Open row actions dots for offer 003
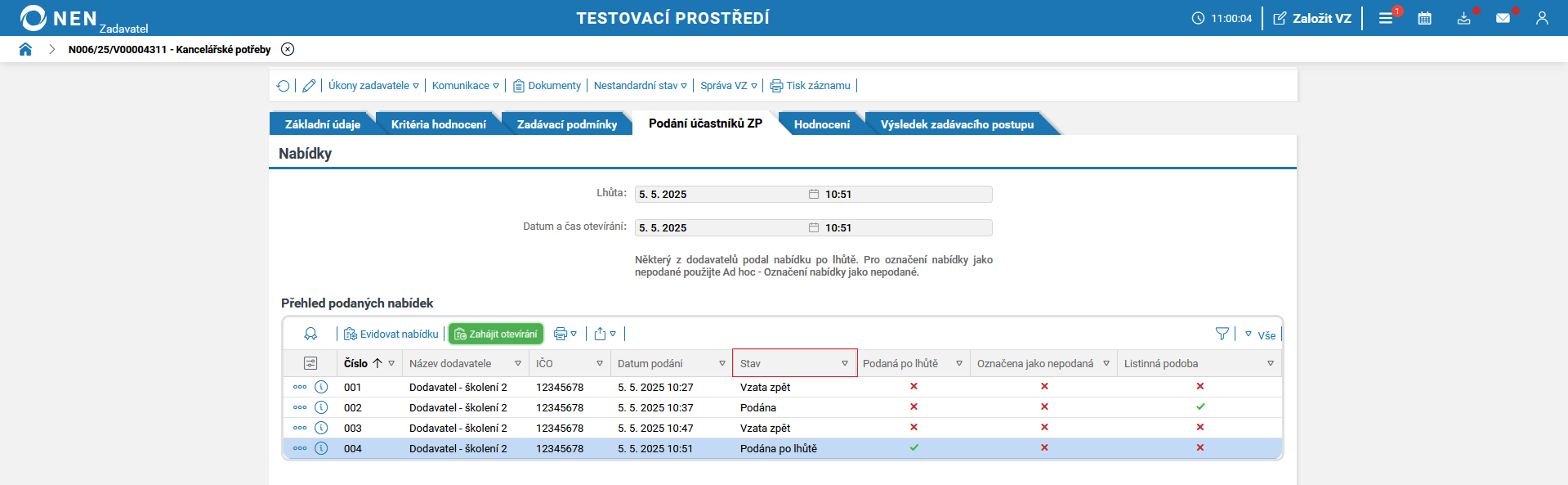The width and height of the screenshot is (1568, 485). [300, 428]
